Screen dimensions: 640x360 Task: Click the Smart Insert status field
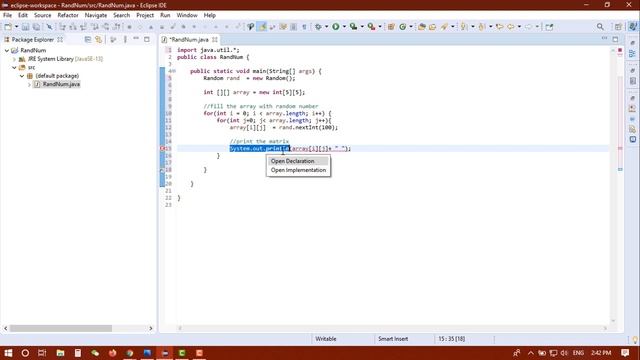(x=393, y=339)
